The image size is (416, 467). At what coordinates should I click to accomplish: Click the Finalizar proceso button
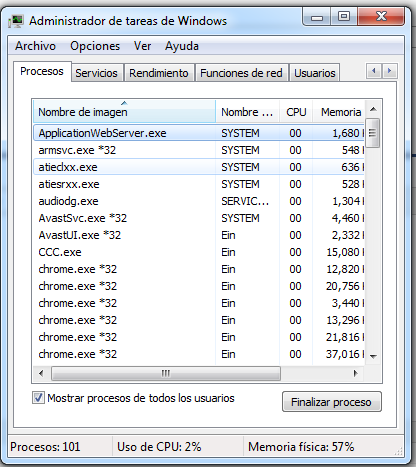tap(332, 402)
